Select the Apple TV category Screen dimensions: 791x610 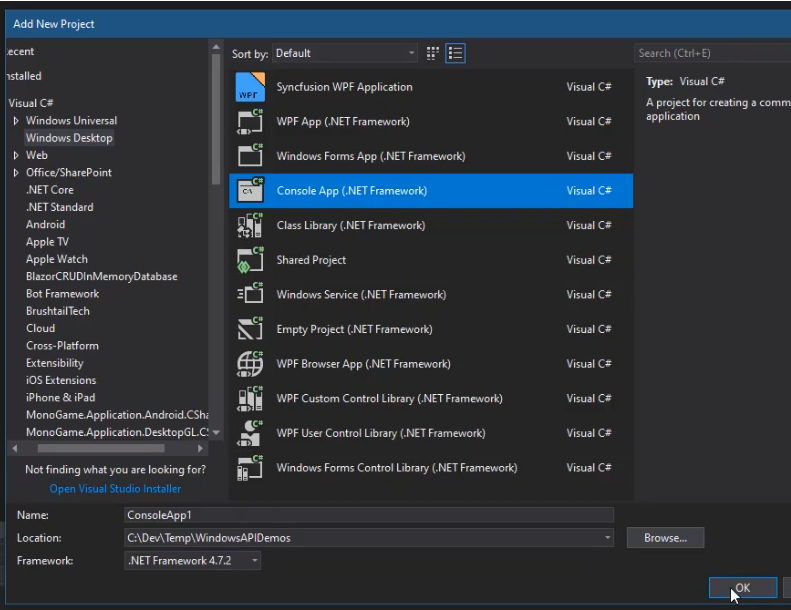(47, 242)
